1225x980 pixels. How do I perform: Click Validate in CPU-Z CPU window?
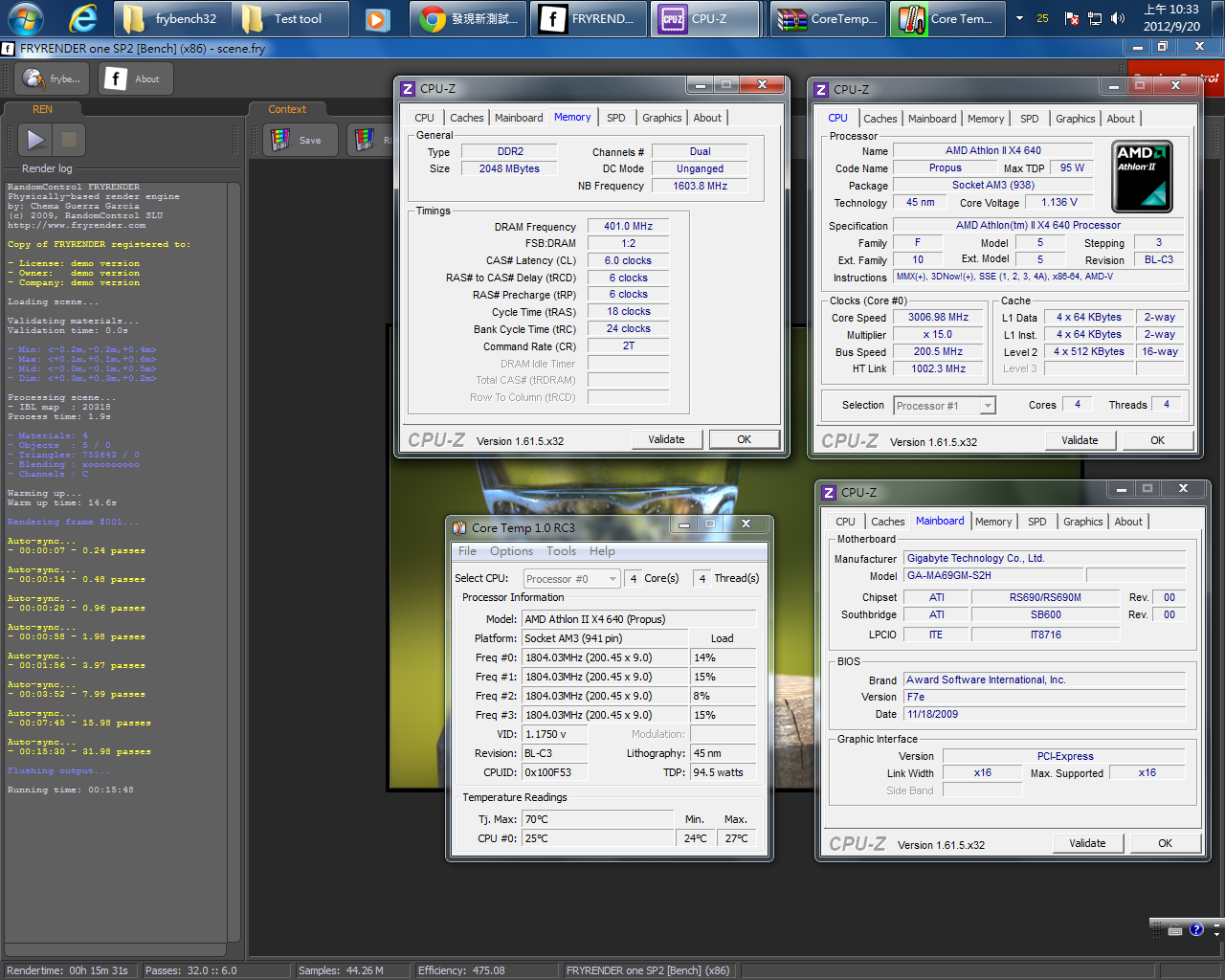pos(1080,440)
